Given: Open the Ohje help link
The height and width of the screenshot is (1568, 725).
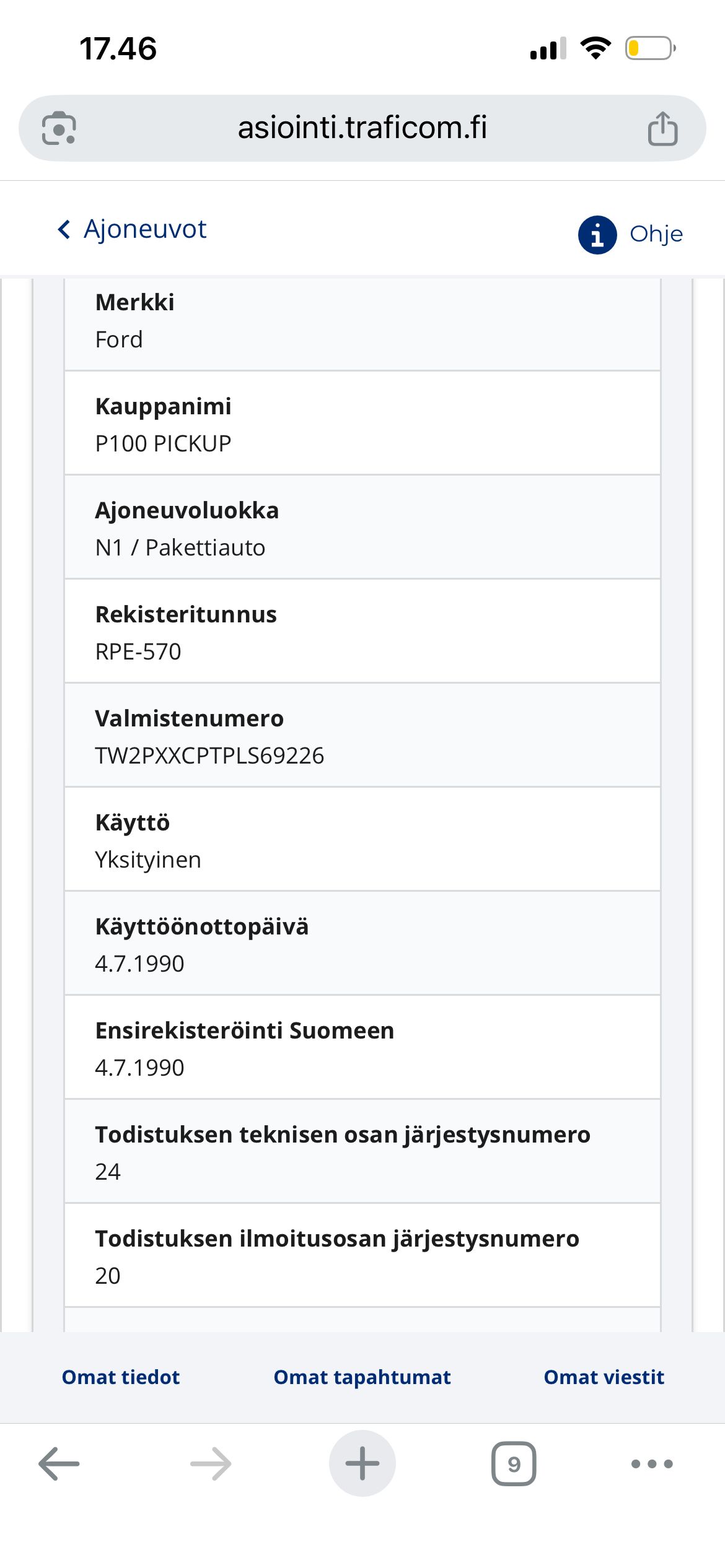Looking at the screenshot, I should click(x=656, y=234).
